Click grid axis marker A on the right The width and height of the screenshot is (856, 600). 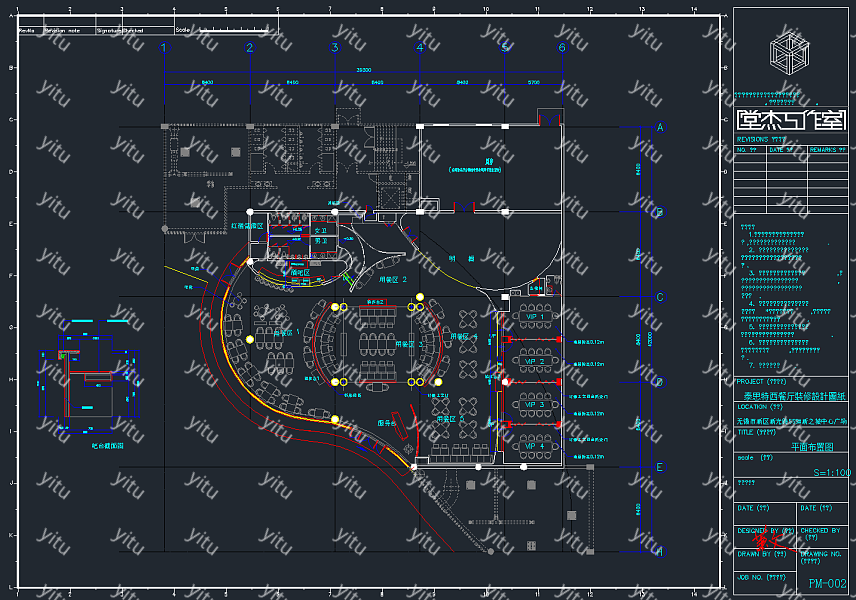(660, 127)
